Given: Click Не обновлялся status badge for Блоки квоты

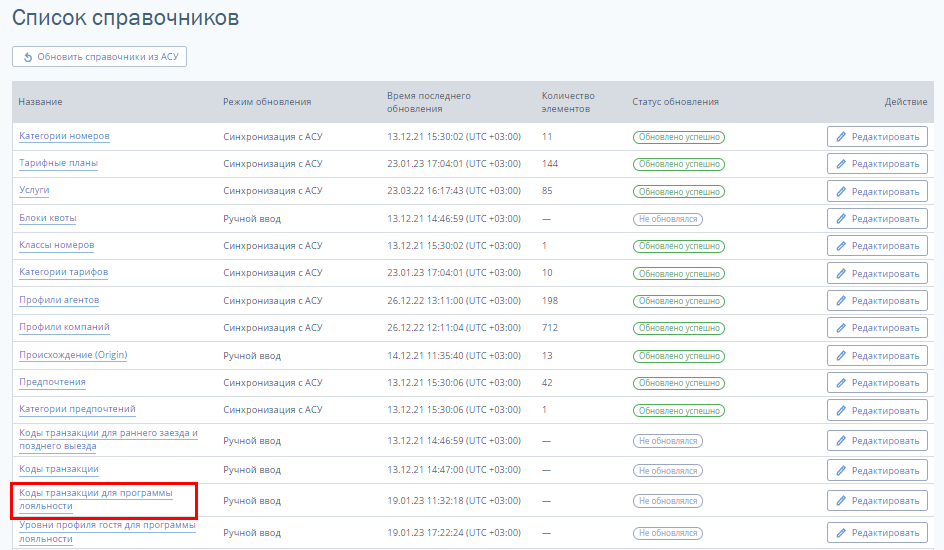Looking at the screenshot, I should click(x=667, y=219).
